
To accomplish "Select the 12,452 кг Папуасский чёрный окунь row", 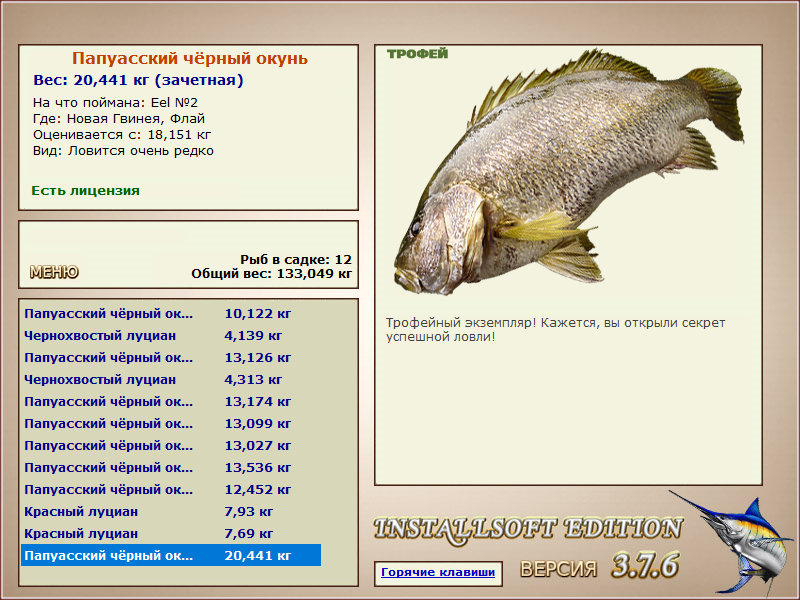I will pos(171,489).
